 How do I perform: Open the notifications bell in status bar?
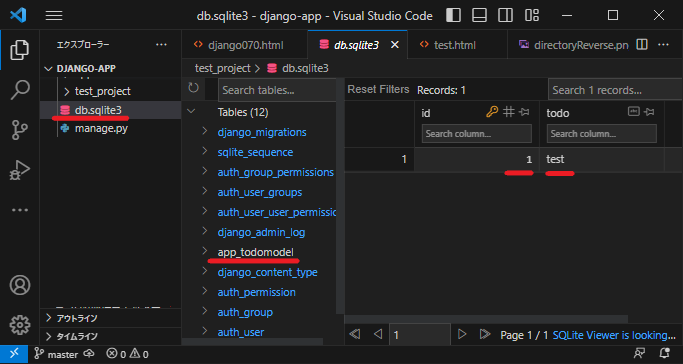click(664, 354)
